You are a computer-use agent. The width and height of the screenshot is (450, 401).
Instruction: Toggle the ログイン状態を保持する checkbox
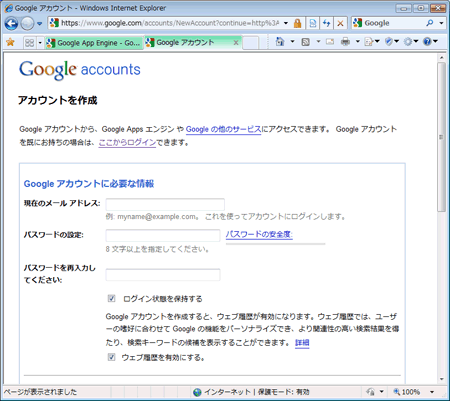(x=111, y=298)
